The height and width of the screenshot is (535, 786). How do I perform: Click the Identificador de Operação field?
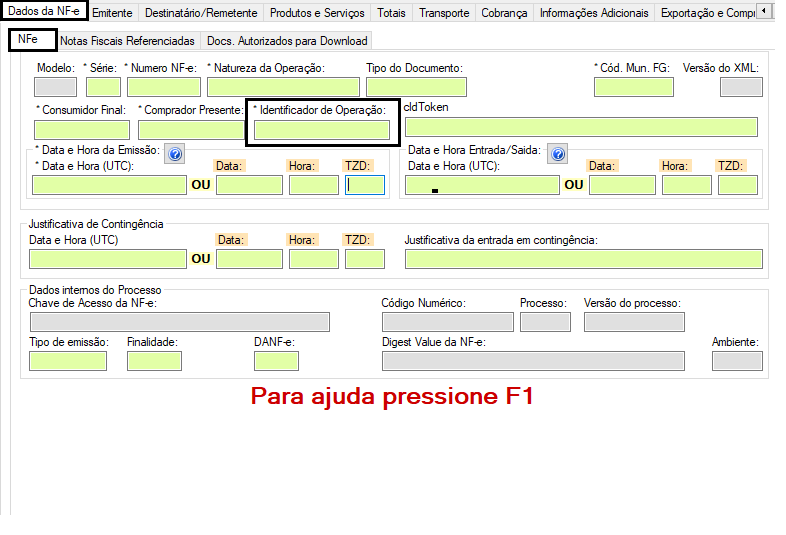coord(322,130)
